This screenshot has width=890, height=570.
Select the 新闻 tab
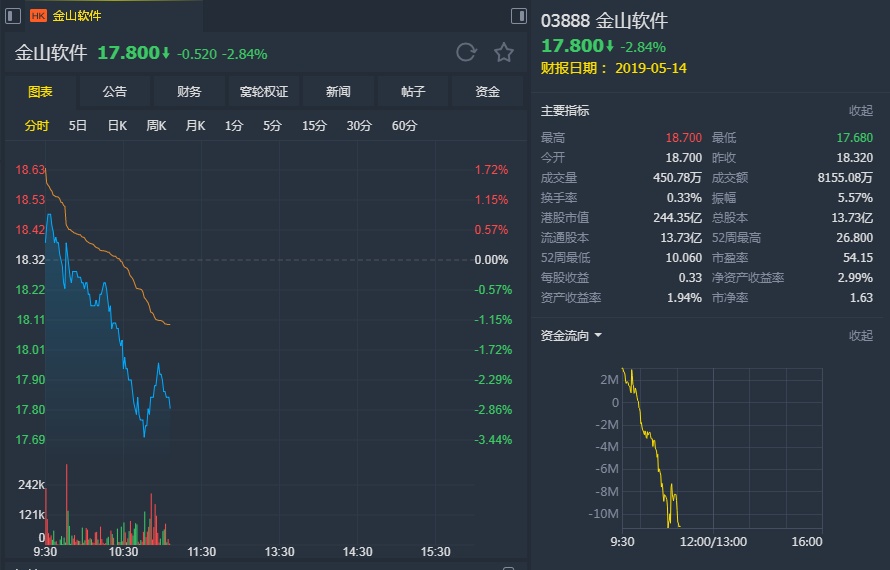pos(338,92)
